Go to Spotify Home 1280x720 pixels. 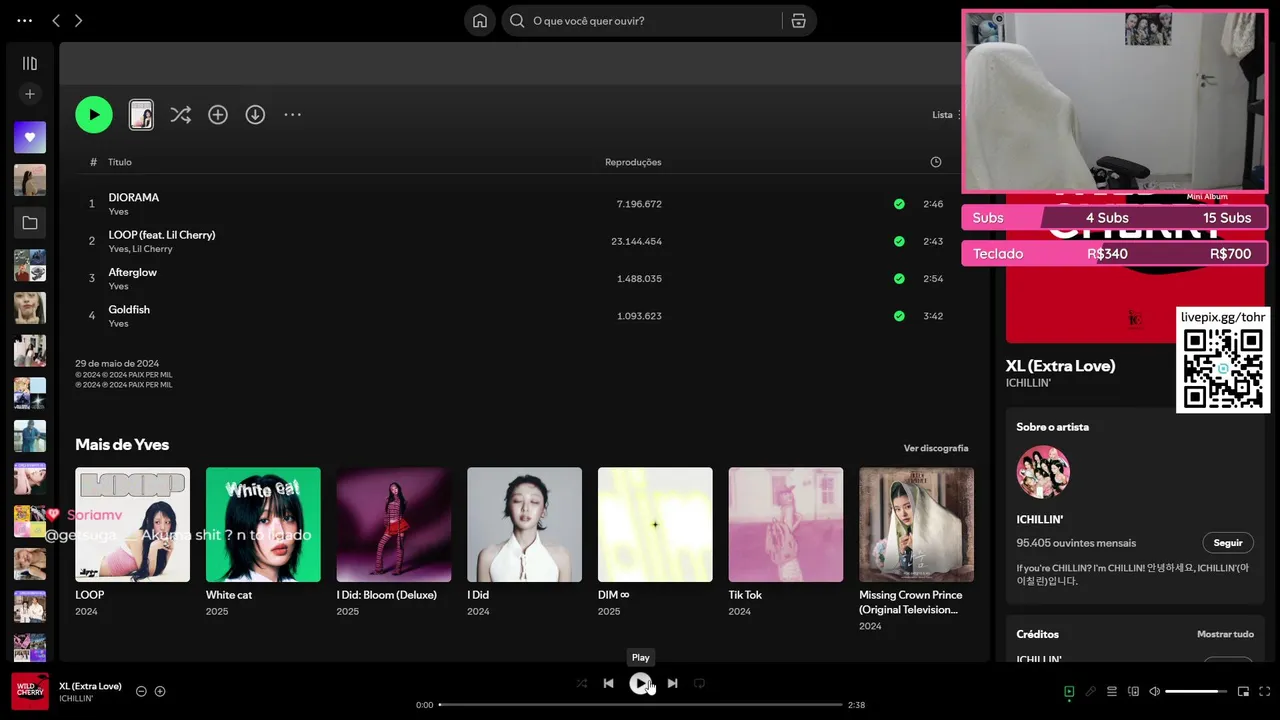(x=480, y=21)
